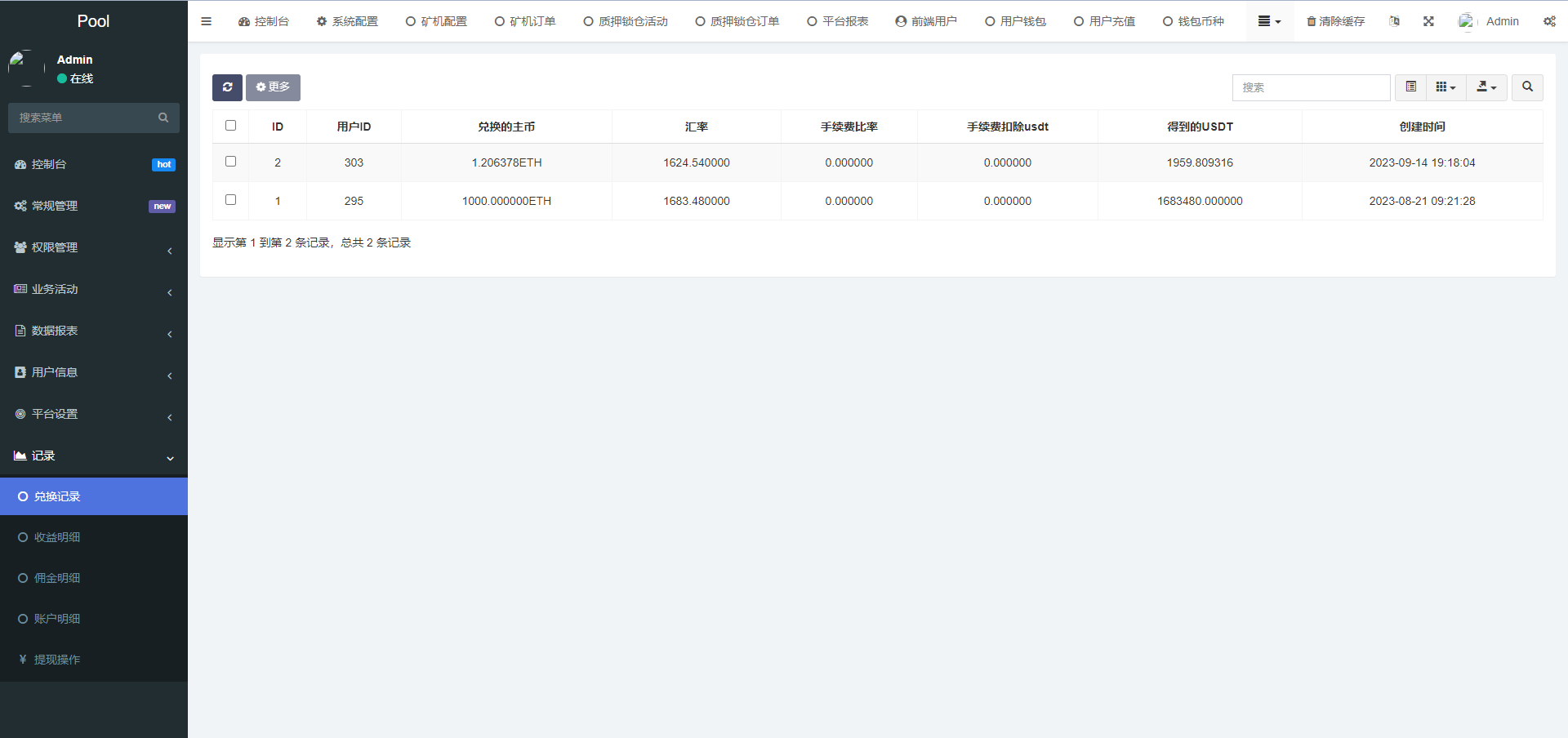The image size is (1568, 738).
Task: Open the fullscreen toggle icon in top bar
Action: pyautogui.click(x=1428, y=21)
